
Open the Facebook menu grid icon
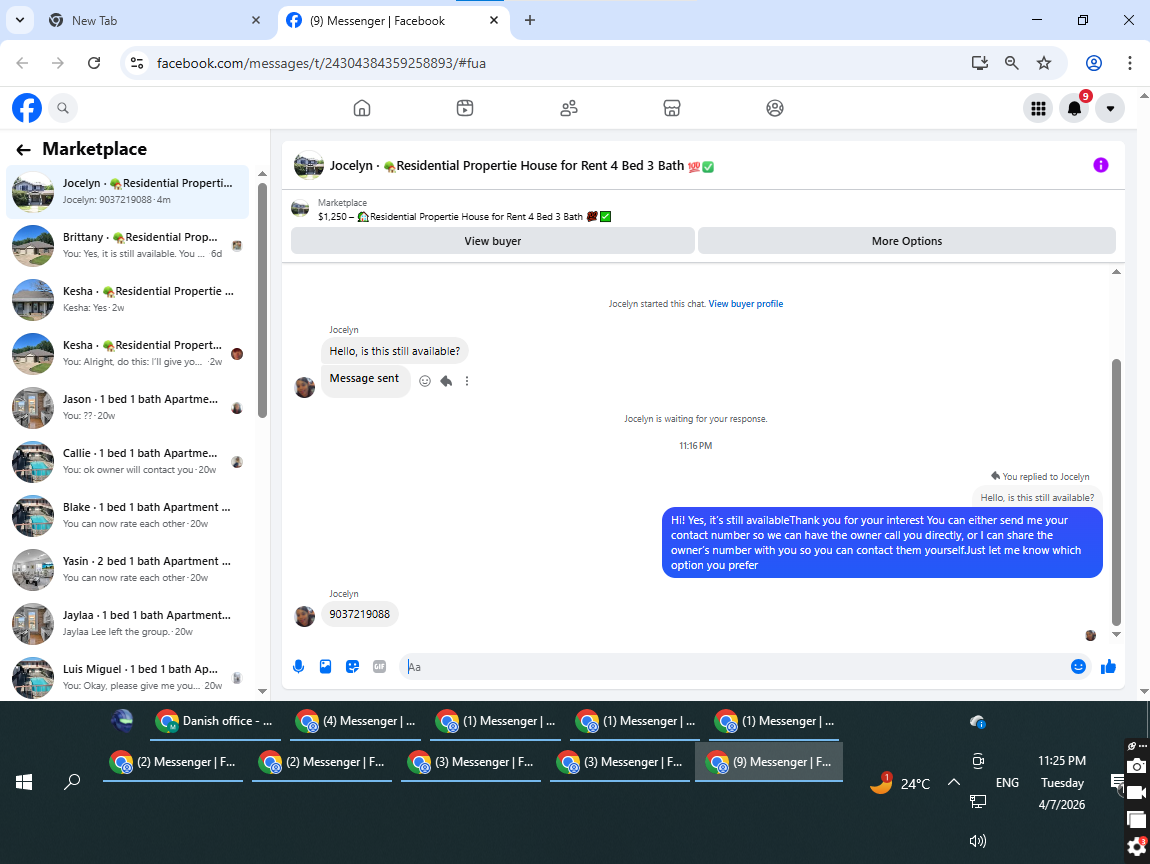point(1038,109)
